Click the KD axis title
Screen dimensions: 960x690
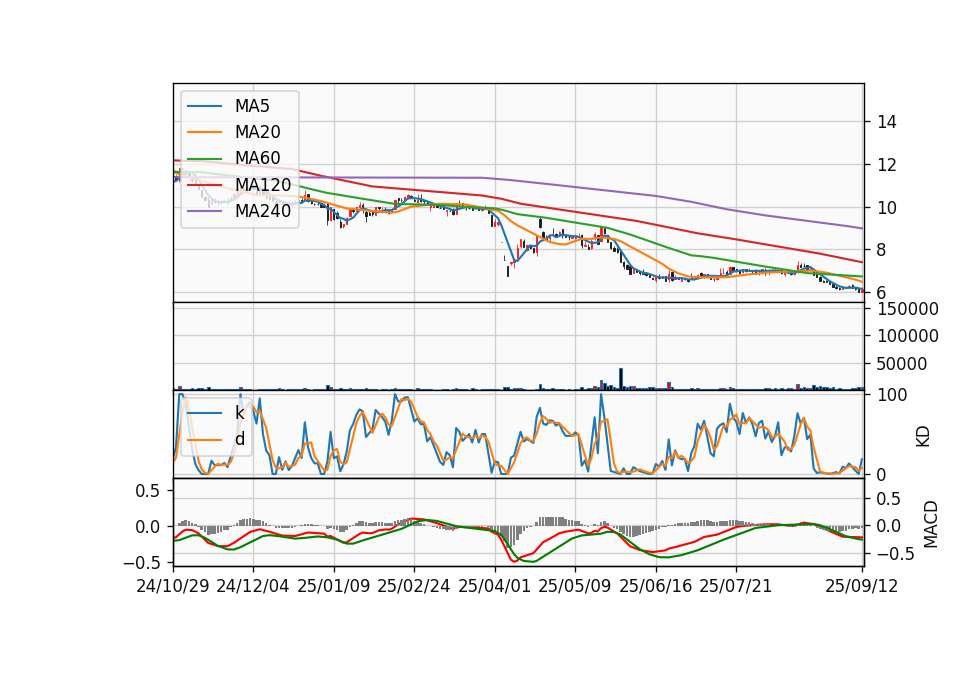pyautogui.click(x=923, y=437)
